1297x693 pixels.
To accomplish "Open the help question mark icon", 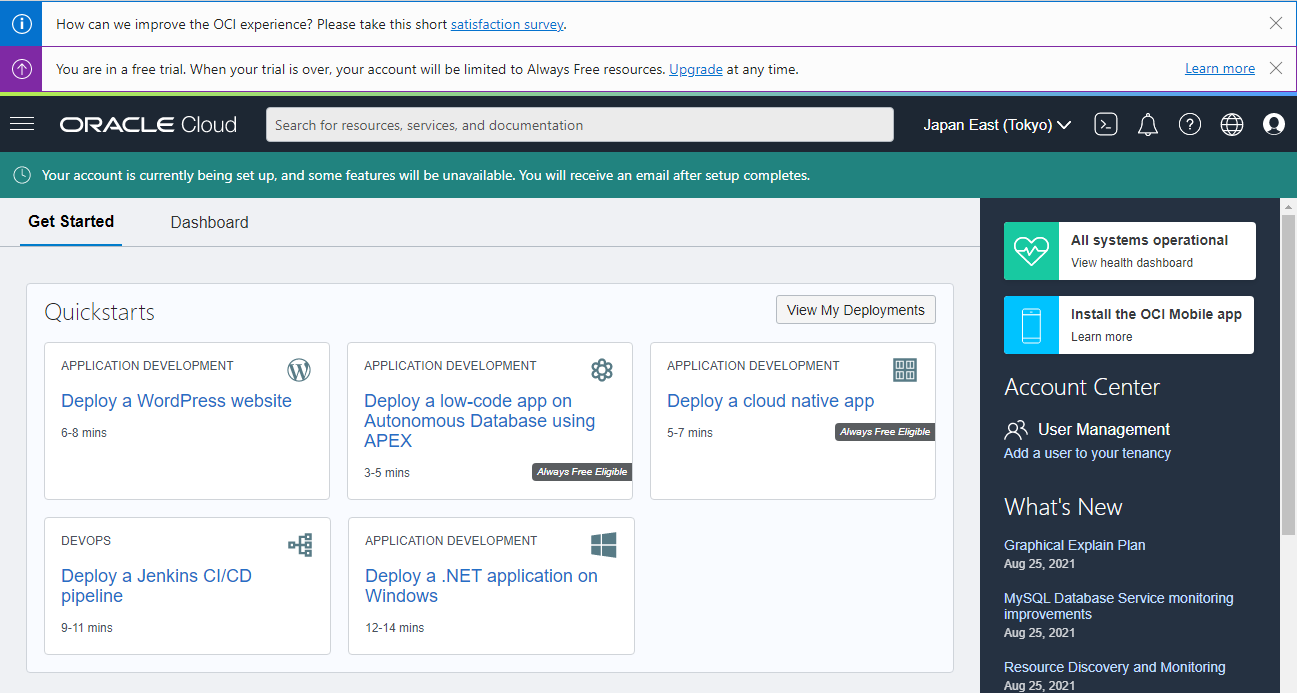I will [1190, 125].
